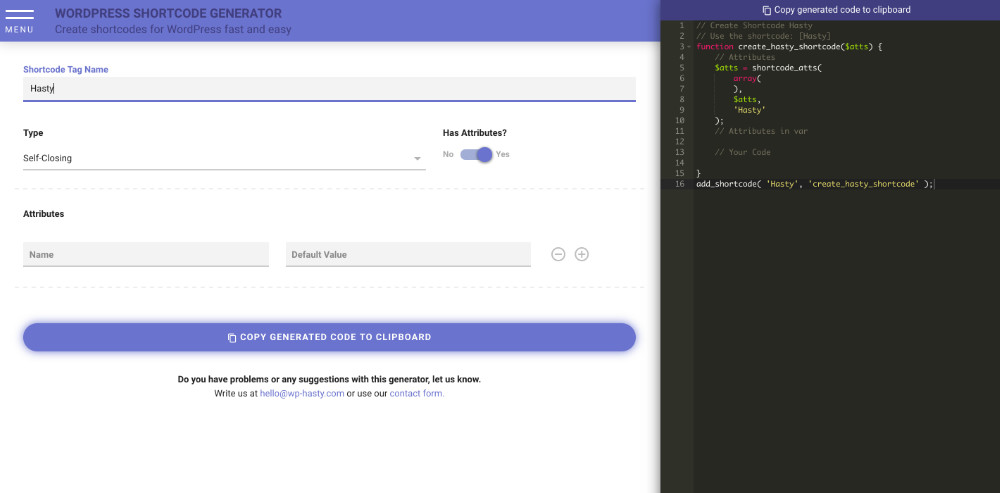Place cursor on add_shortcode line 16 in code
Image resolution: width=1000 pixels, height=493 pixels.
(x=814, y=184)
